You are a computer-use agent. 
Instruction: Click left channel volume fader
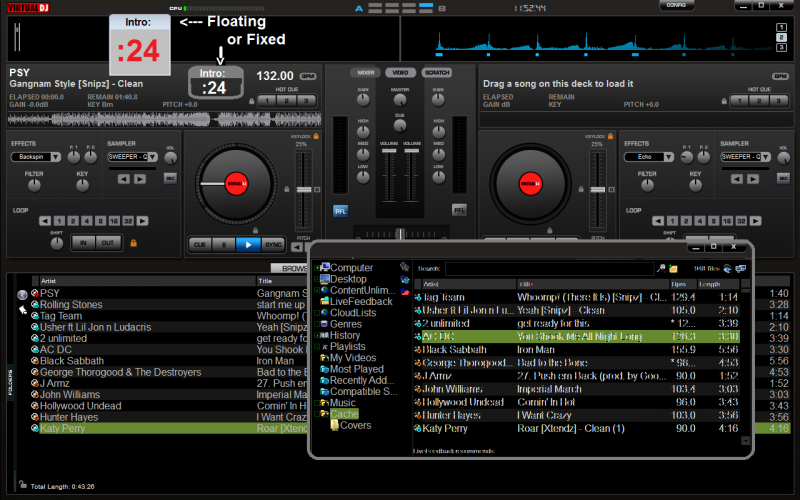pyautogui.click(x=389, y=151)
